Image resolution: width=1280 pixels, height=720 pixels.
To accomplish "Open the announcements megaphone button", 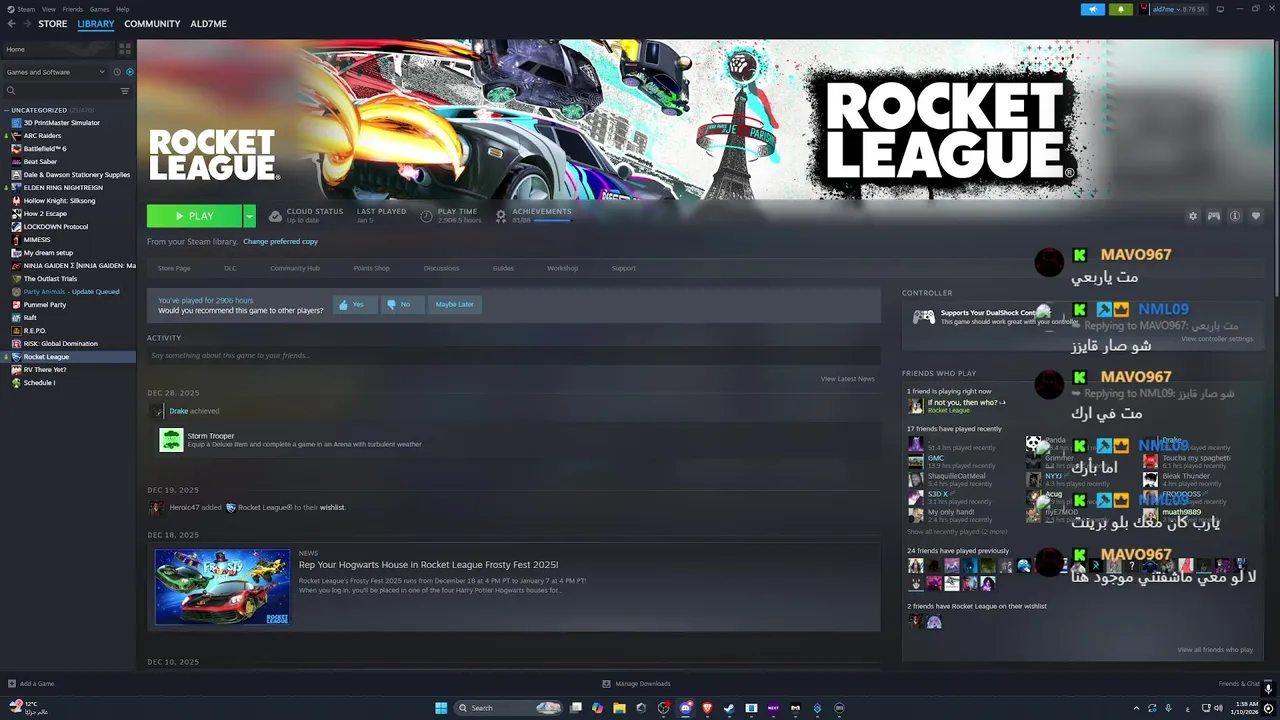I will pyautogui.click(x=1092, y=9).
